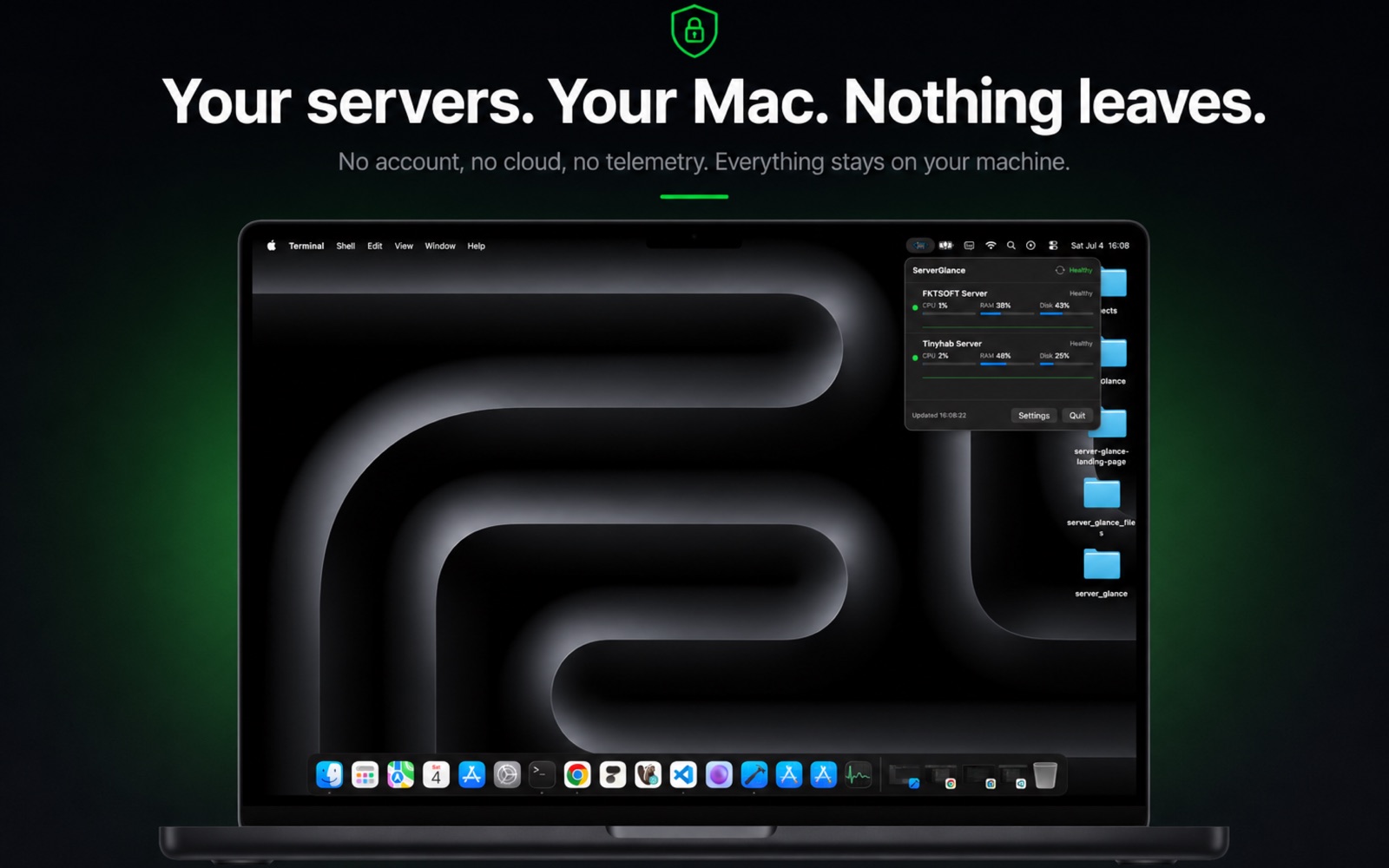
Task: Click the battery status icon in the menu bar
Action: pyautogui.click(x=945, y=246)
